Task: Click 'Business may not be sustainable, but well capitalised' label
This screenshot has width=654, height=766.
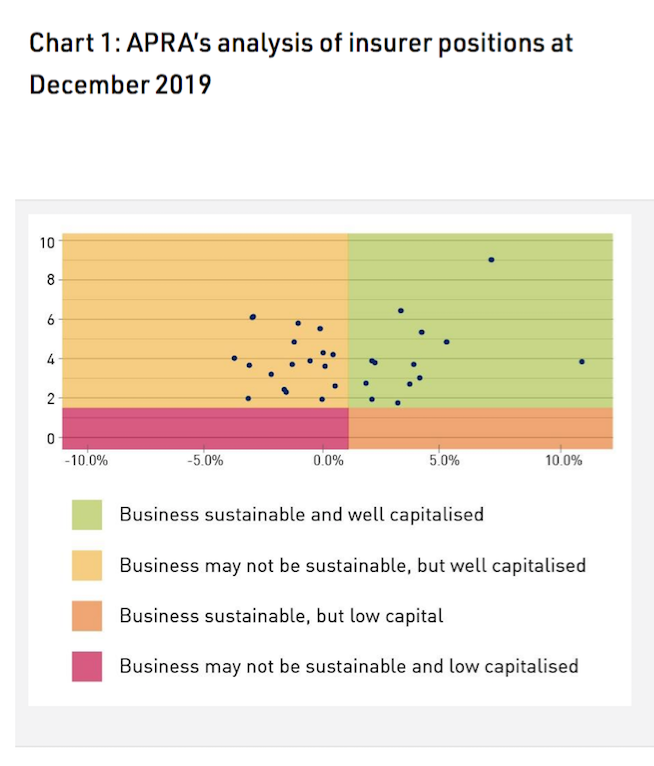Action: point(352,565)
